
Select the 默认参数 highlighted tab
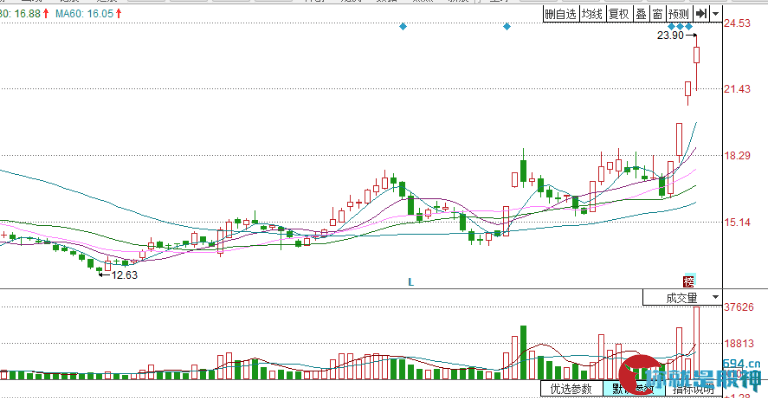coord(634,389)
